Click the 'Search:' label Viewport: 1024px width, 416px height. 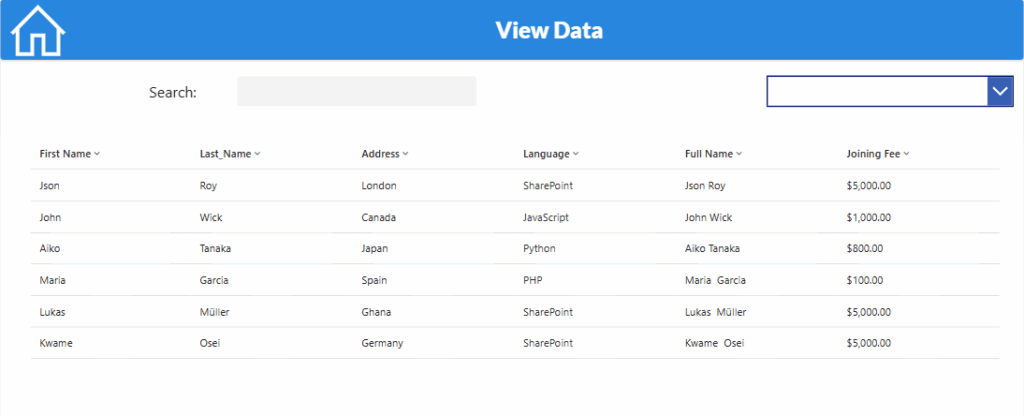(173, 92)
